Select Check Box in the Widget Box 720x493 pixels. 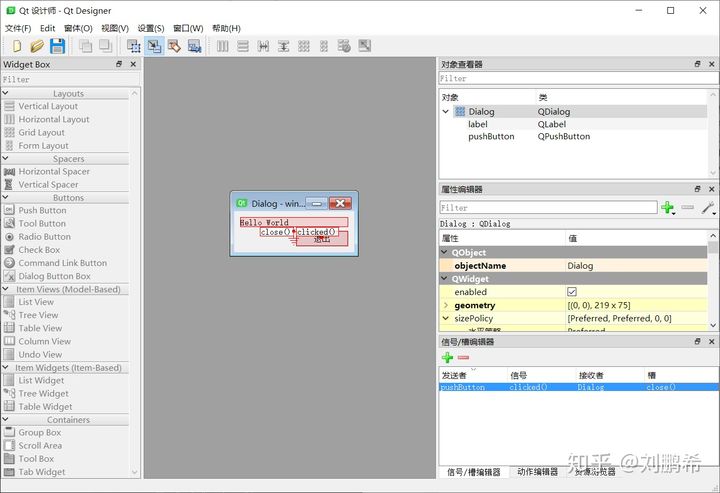39,250
